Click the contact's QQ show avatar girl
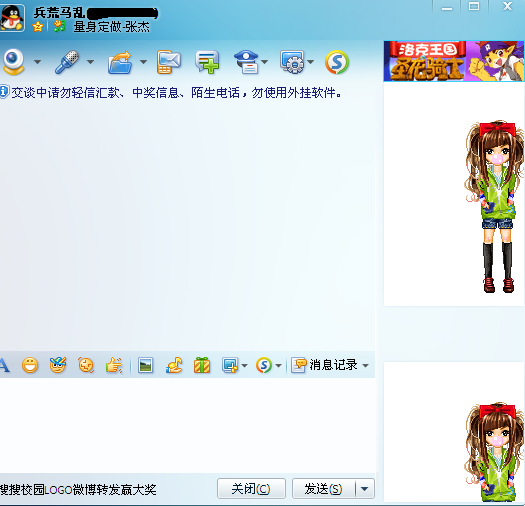525x506 pixels. click(x=494, y=206)
